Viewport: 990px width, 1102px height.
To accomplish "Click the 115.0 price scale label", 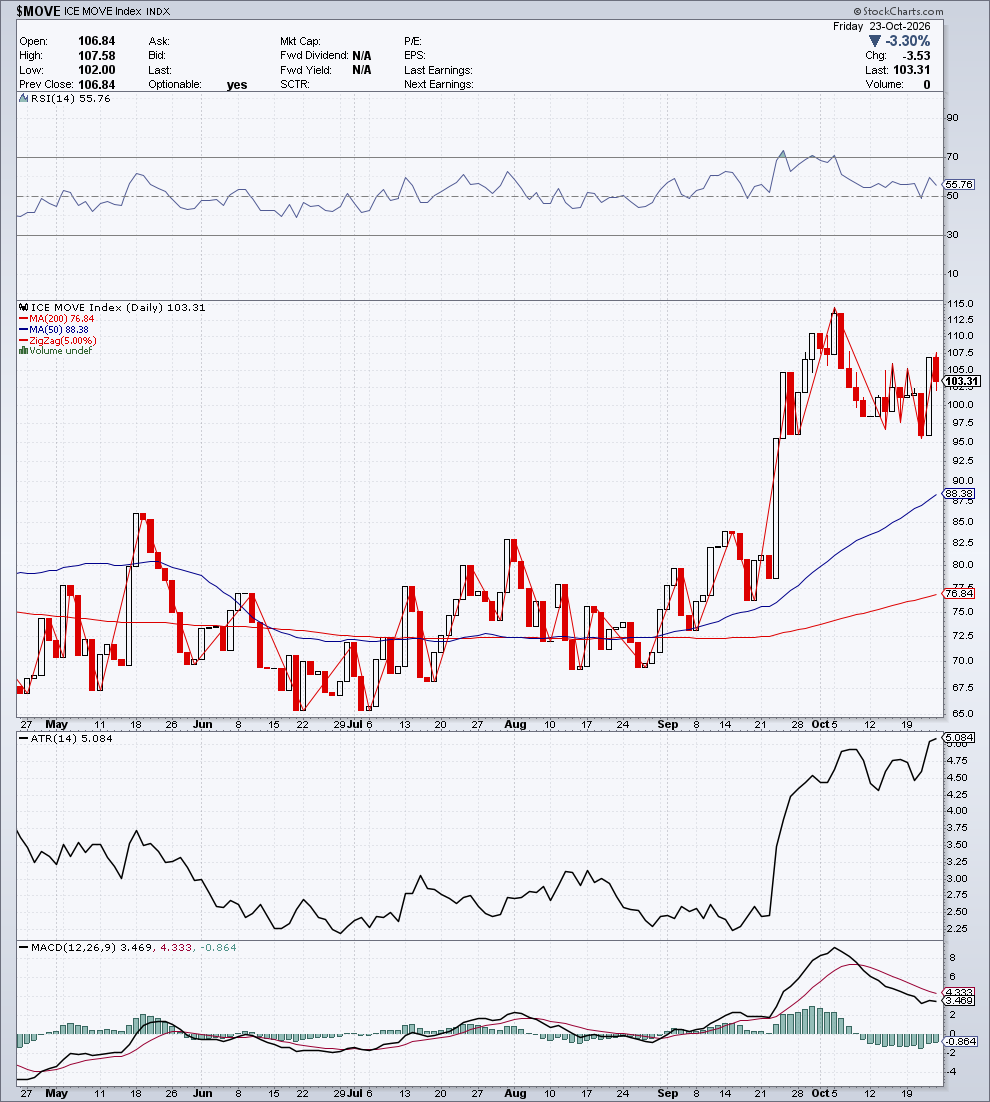I will pos(960,304).
